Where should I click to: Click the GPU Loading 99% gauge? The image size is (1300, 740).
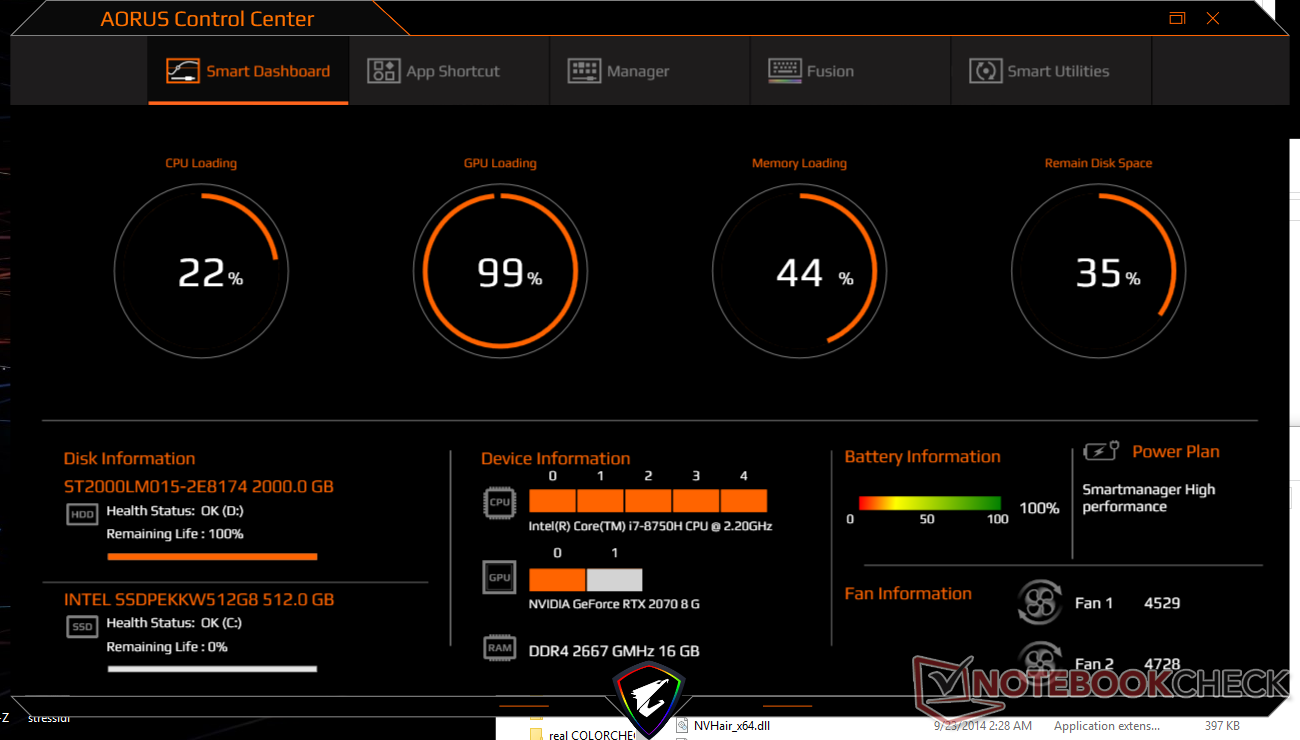click(500, 271)
